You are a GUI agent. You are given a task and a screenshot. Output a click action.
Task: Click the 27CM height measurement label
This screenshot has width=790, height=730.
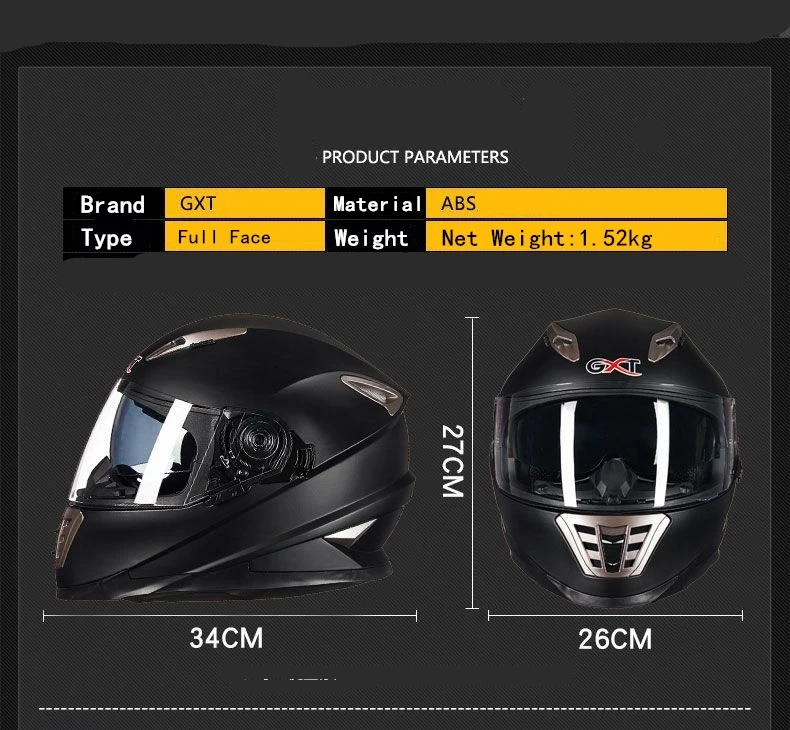tap(452, 461)
